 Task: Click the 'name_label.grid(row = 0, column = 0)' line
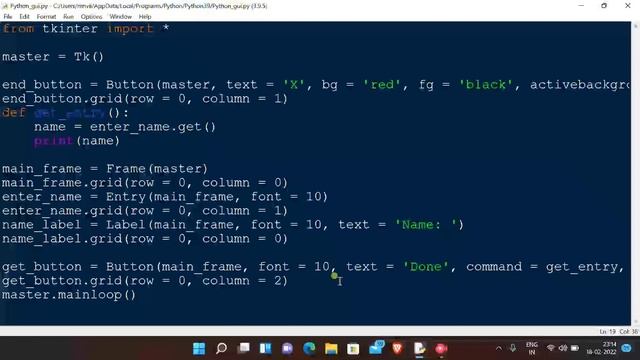tap(145, 239)
